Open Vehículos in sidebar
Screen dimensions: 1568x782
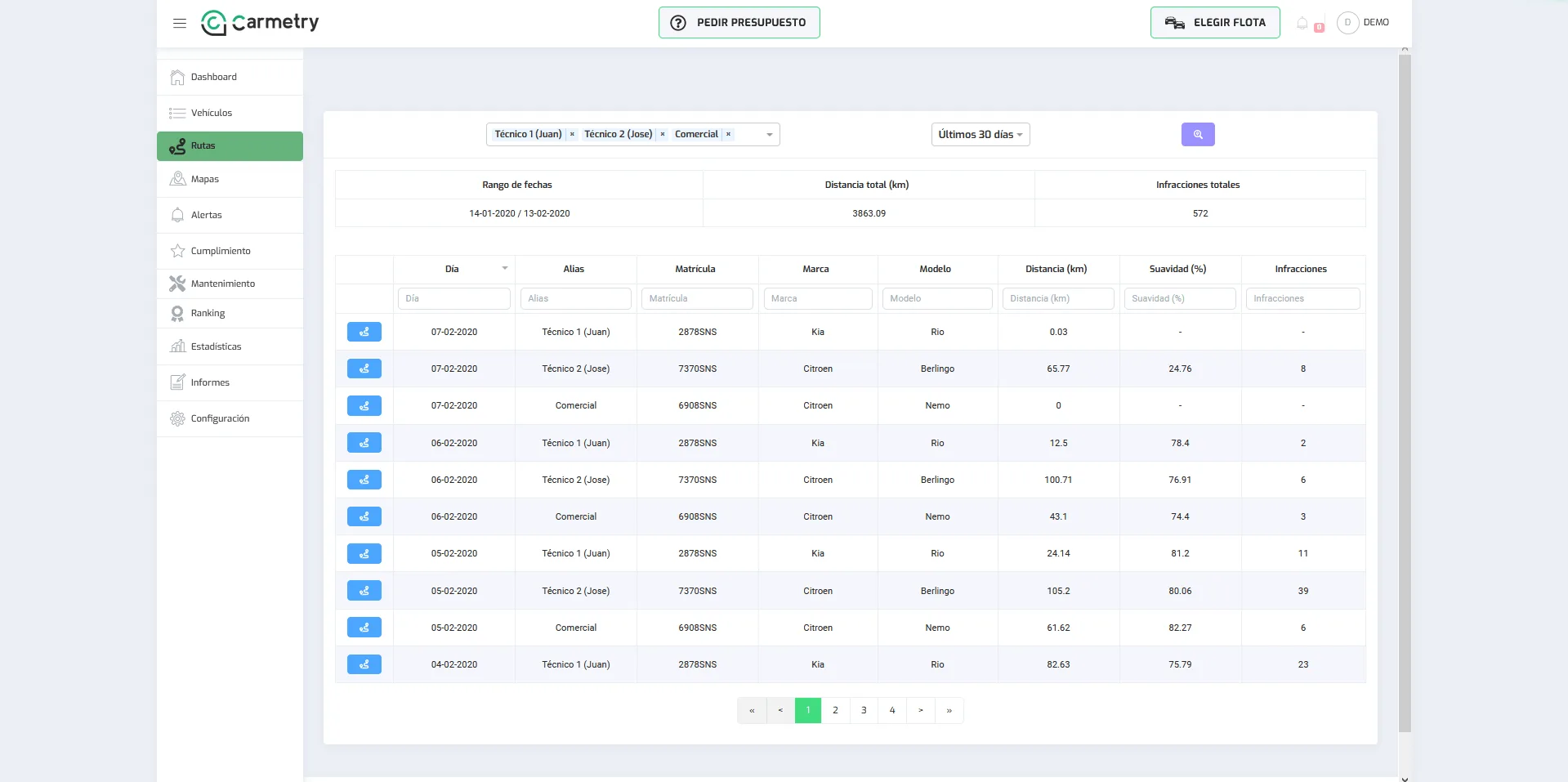point(230,113)
